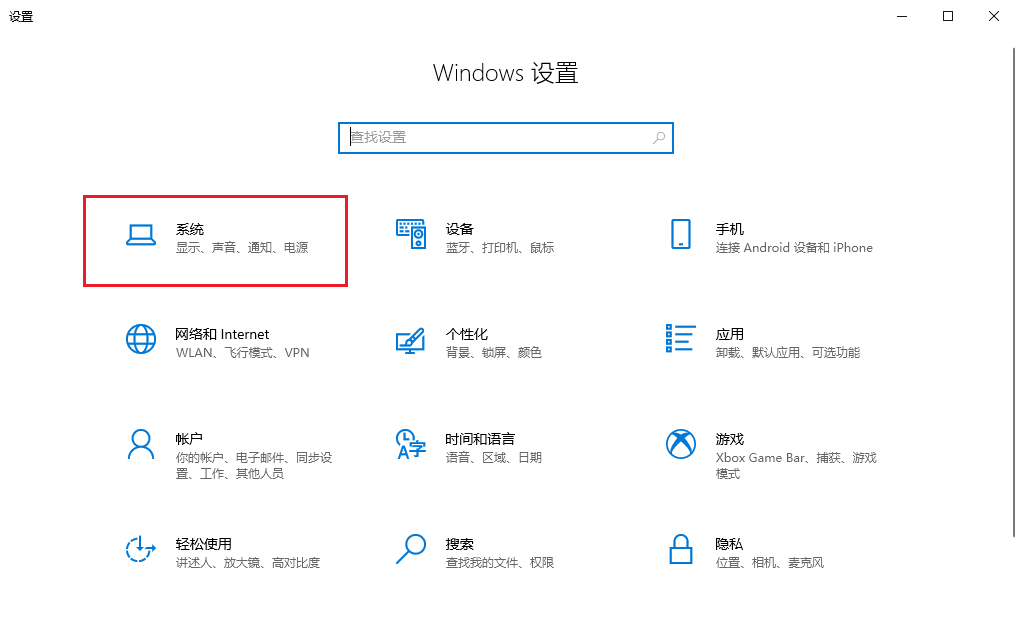The image size is (1015, 624).
Task: Click the 显示、声音、通知、电源 description
Action: (242, 247)
